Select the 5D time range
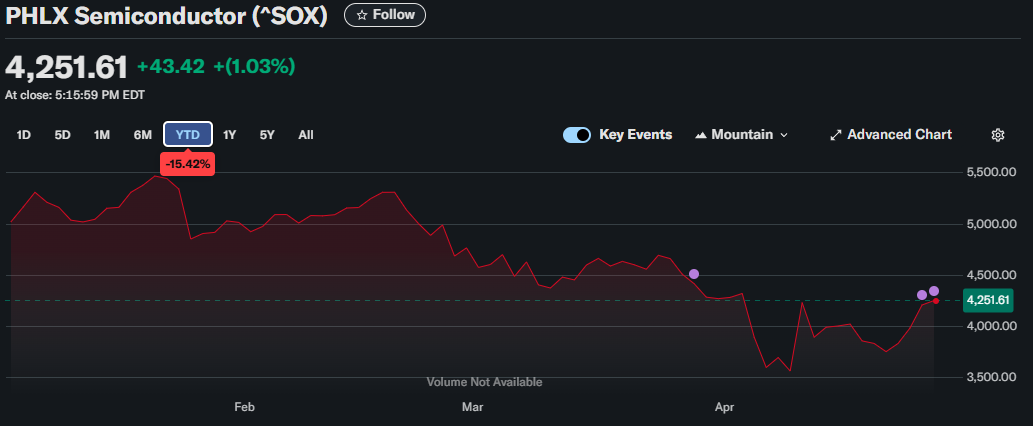Screen dimensions: 1033x426 point(63,135)
